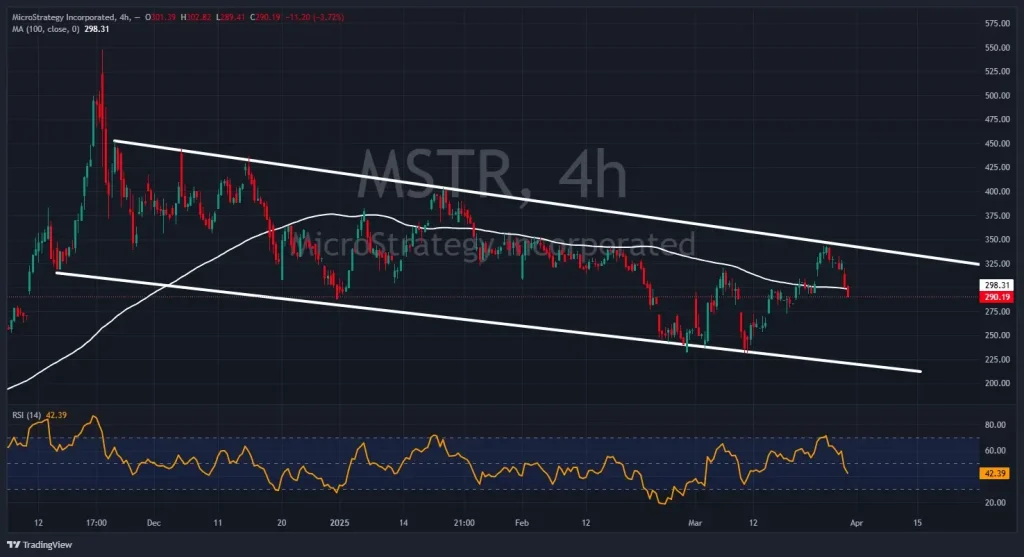Click the '21:00' time label on time axis
The image size is (1024, 557).
coord(464,523)
